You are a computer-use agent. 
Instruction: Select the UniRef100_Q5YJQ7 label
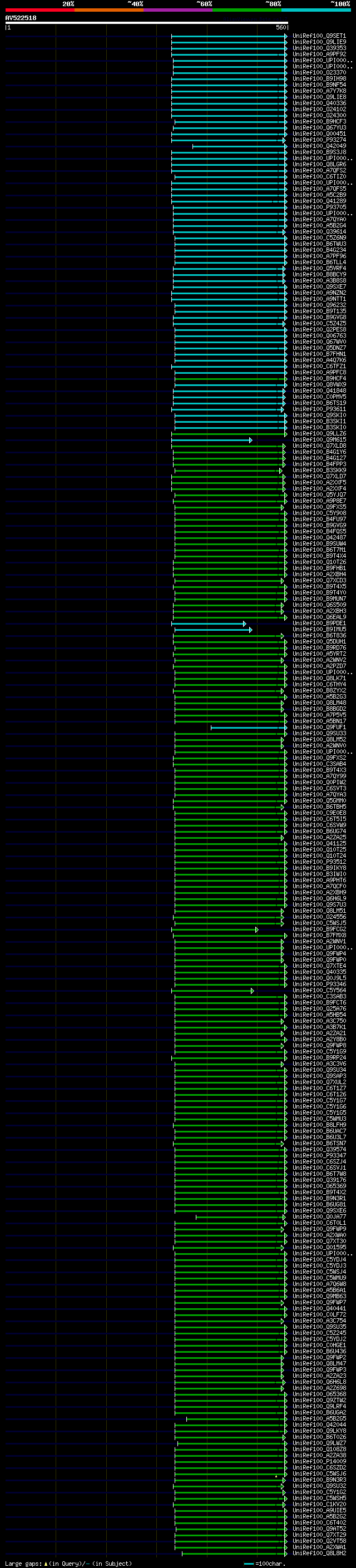[319, 495]
